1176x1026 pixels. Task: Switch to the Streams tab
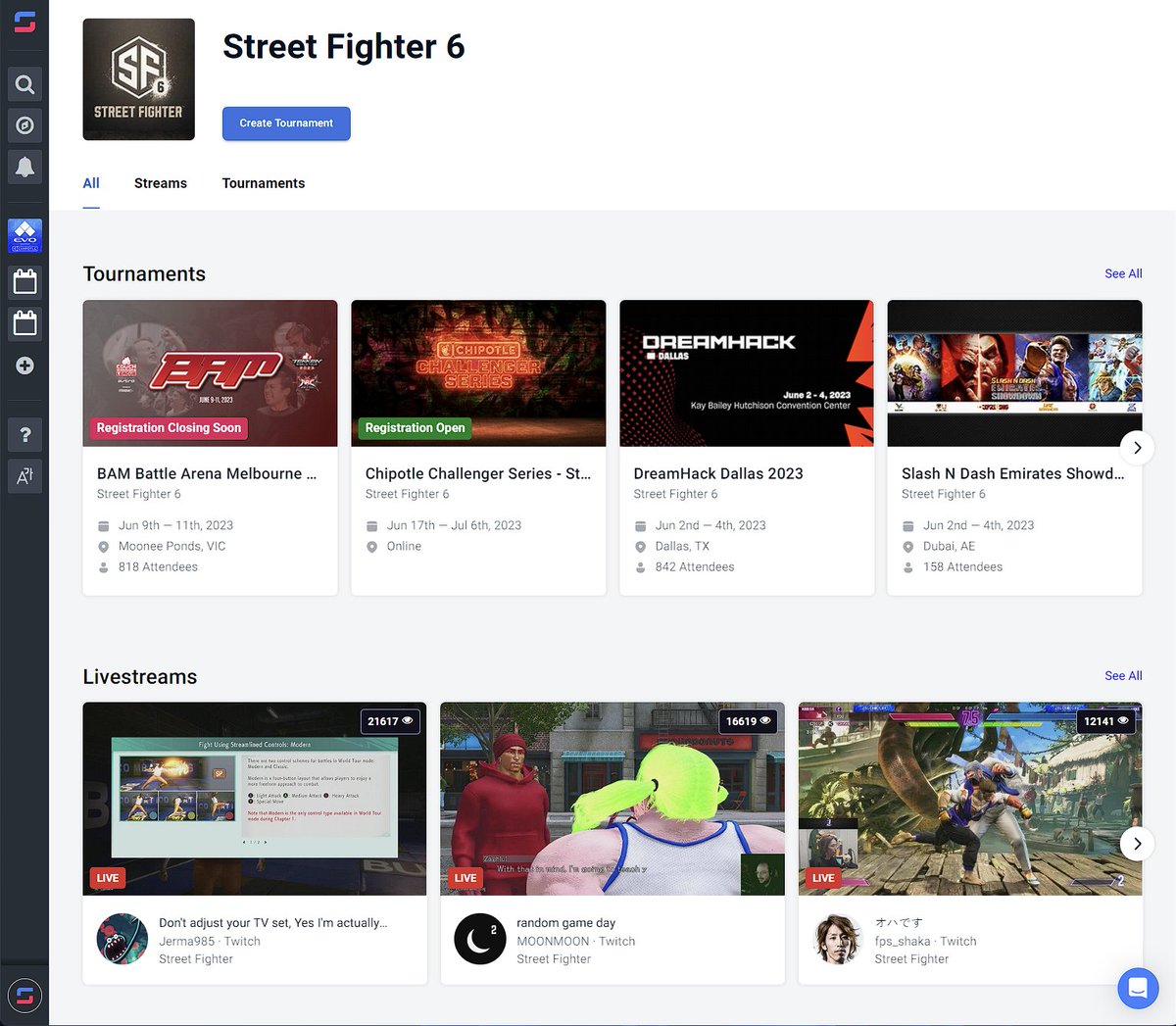click(x=160, y=183)
